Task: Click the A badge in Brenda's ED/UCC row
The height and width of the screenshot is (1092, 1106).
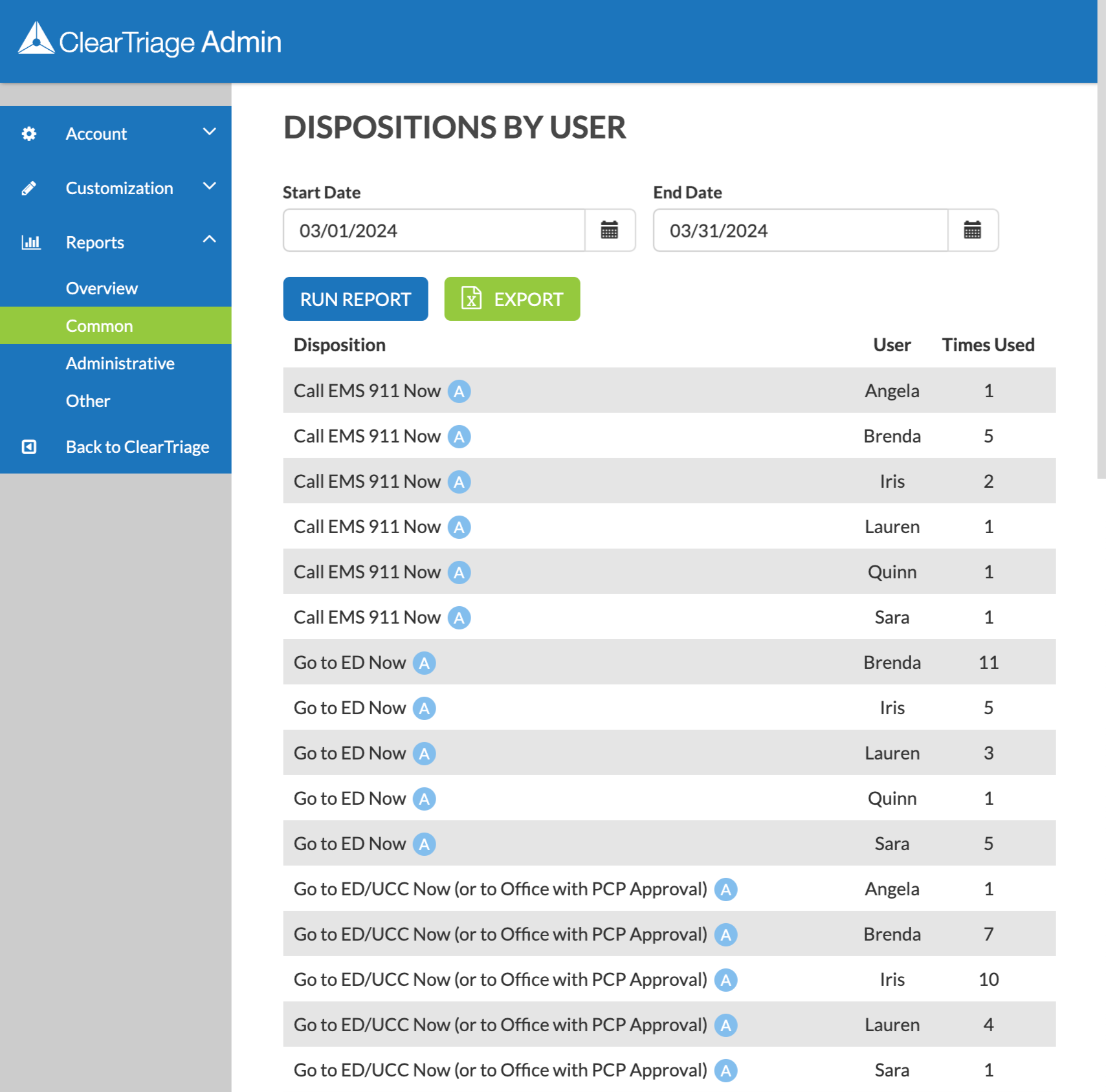Action: click(x=726, y=935)
